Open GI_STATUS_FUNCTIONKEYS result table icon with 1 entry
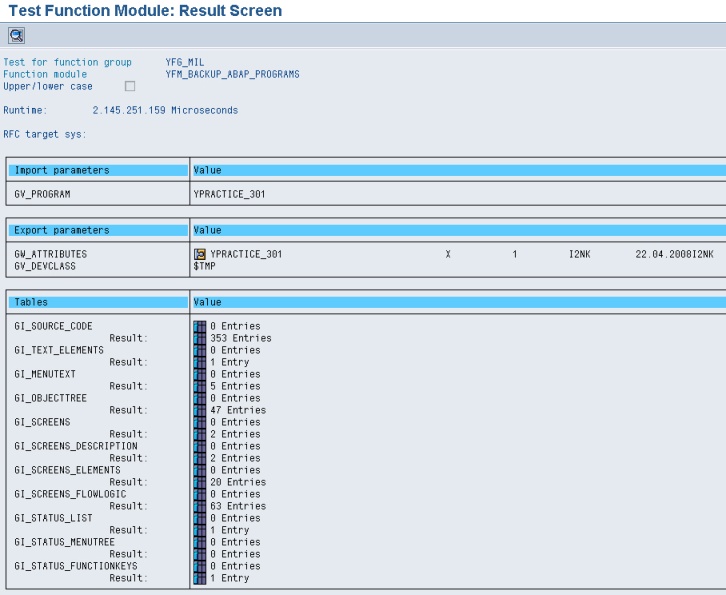 (200, 578)
